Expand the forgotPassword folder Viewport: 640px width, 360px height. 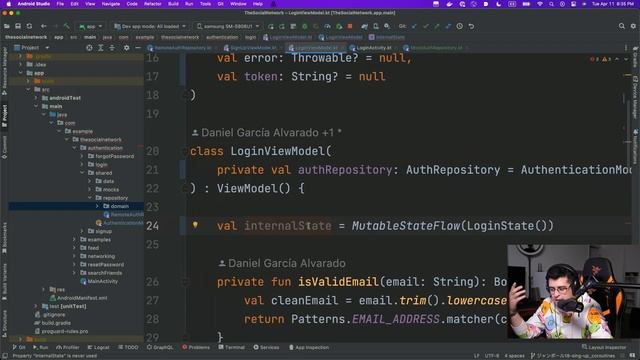click(x=82, y=156)
